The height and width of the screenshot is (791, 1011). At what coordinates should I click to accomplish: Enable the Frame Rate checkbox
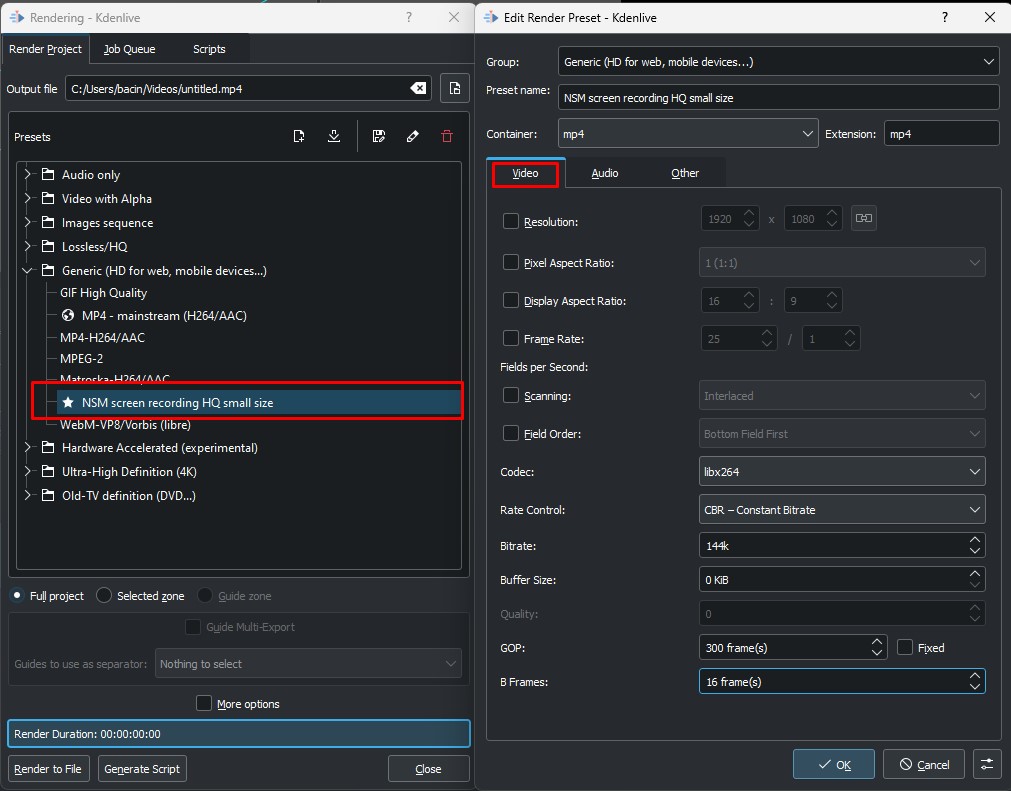[x=511, y=338]
